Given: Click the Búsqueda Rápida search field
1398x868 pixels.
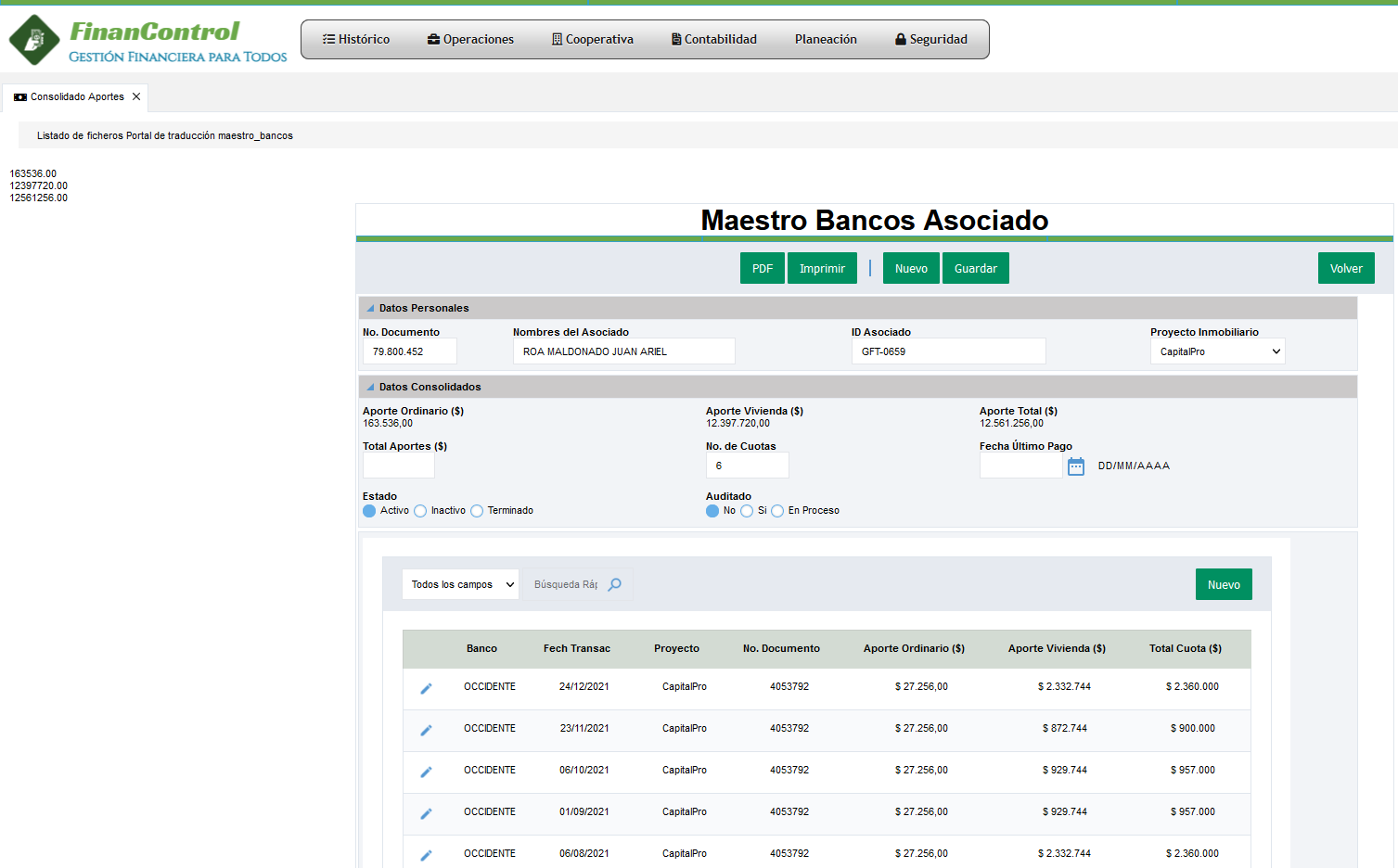Looking at the screenshot, I should click(x=566, y=584).
